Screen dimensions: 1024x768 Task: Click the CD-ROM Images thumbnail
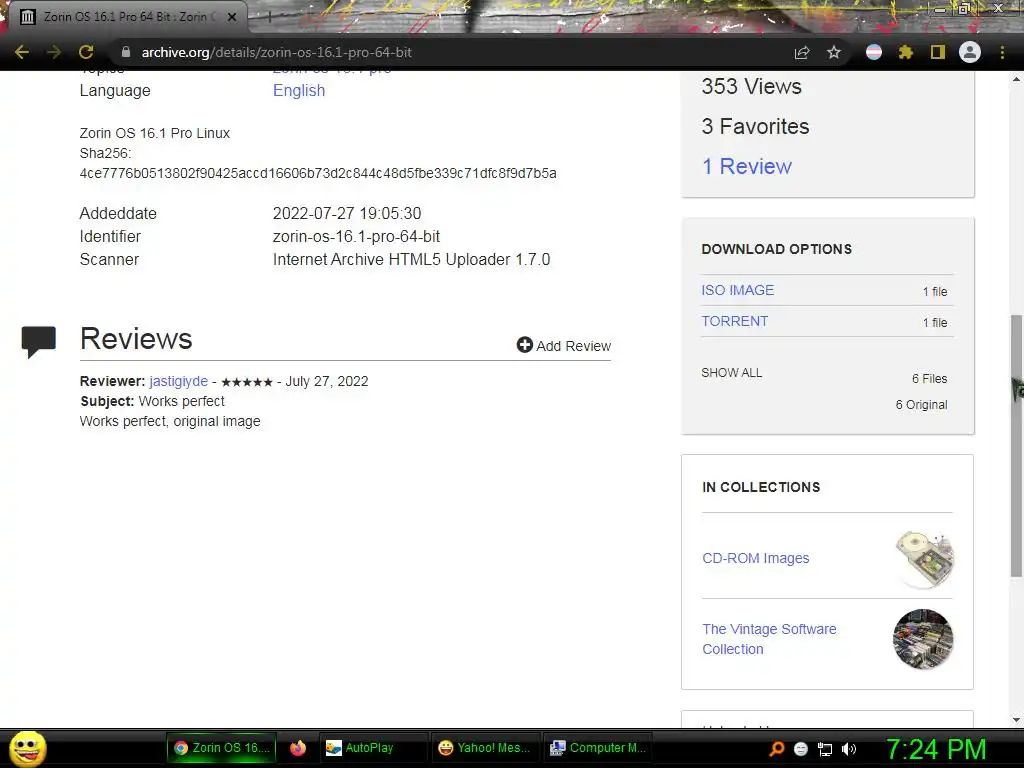click(x=924, y=559)
